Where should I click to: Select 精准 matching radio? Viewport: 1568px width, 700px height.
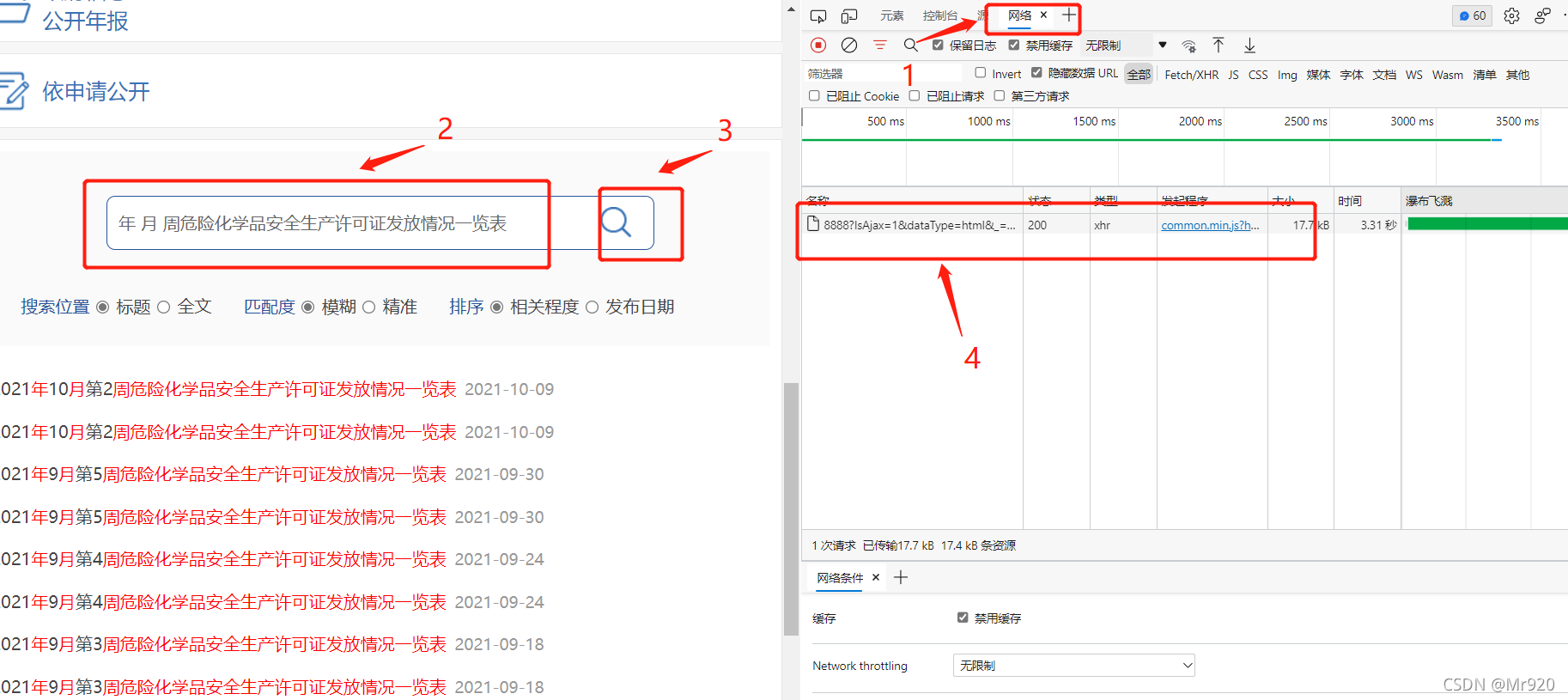369,307
